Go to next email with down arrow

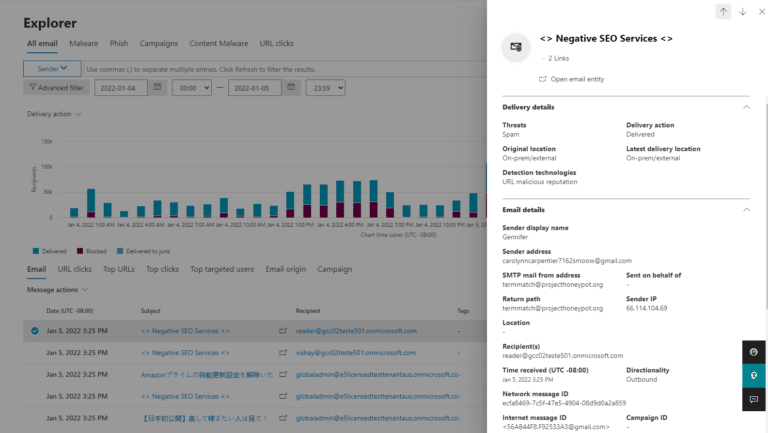[742, 11]
